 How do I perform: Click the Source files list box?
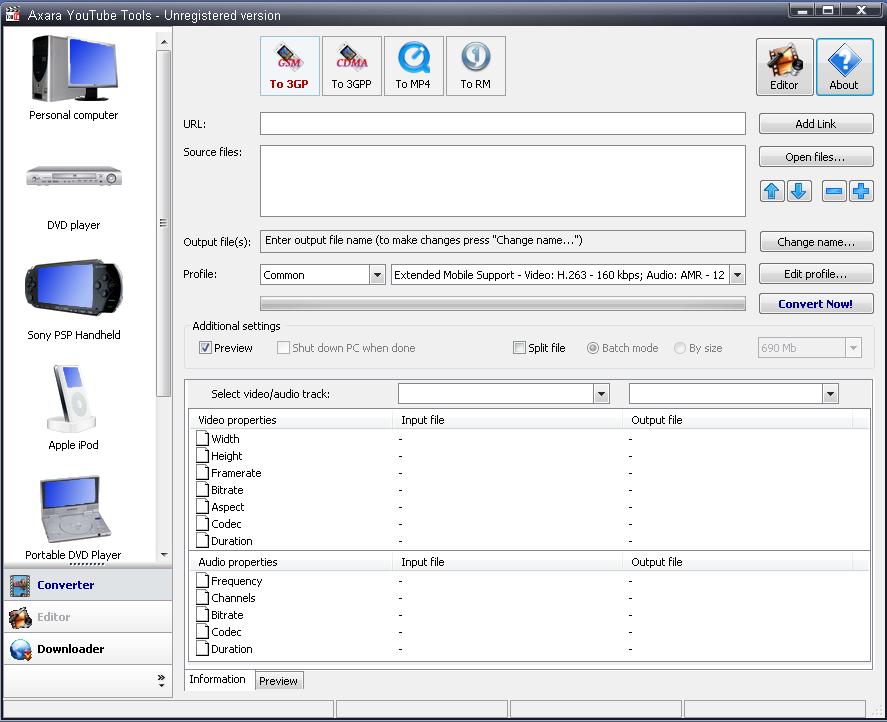(x=503, y=181)
